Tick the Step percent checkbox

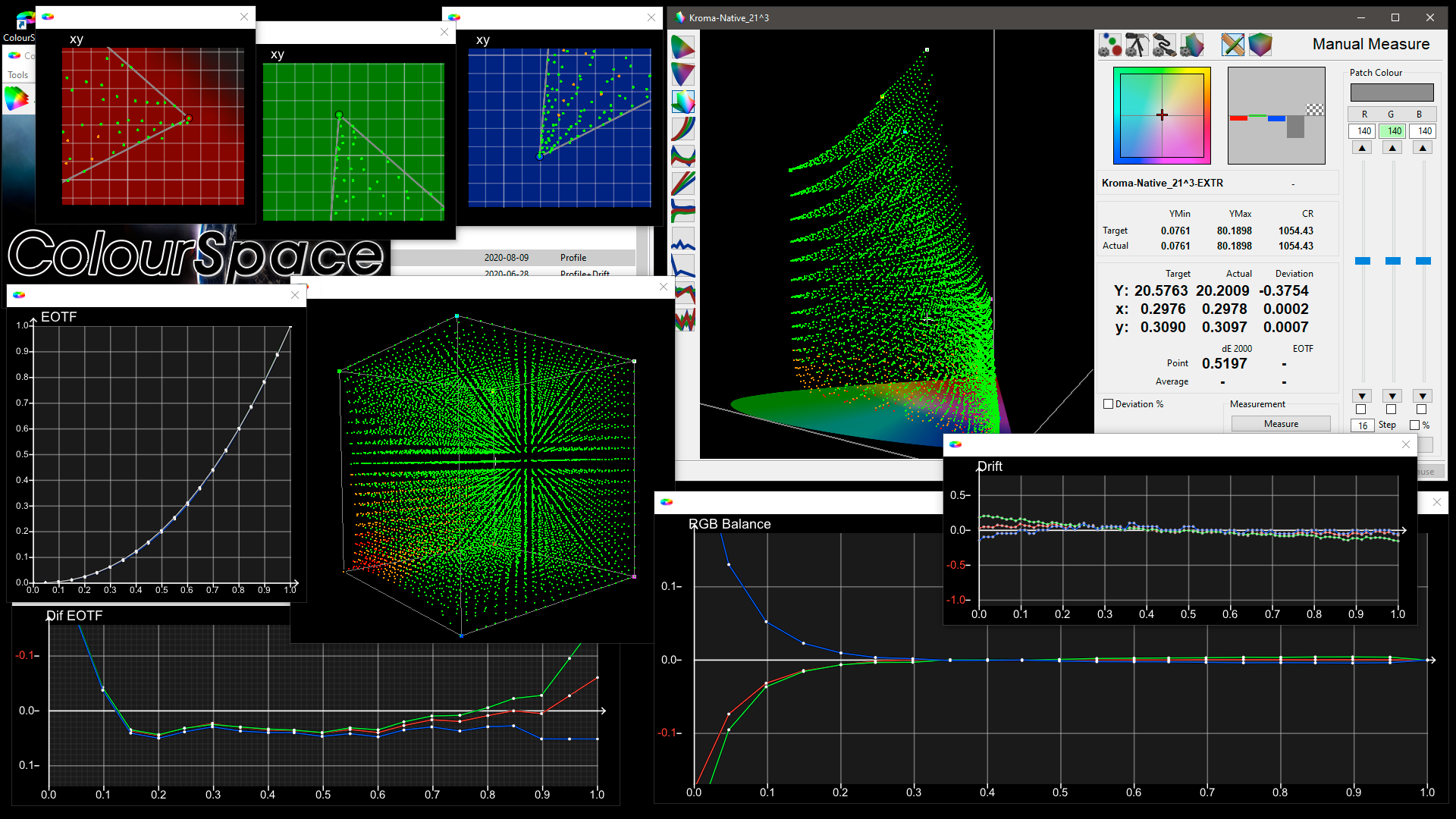point(1414,425)
